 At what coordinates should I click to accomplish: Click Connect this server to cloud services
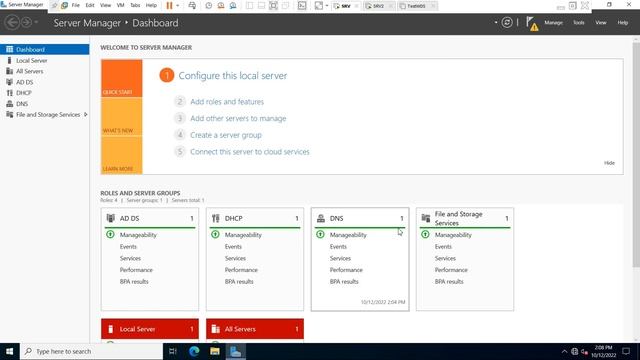[x=250, y=152]
